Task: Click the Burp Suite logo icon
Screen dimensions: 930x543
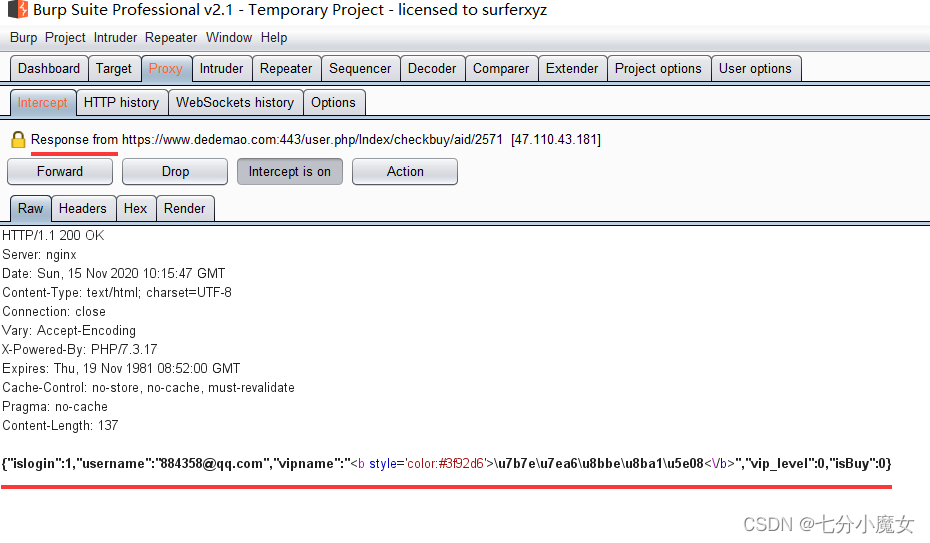Action: 18,9
